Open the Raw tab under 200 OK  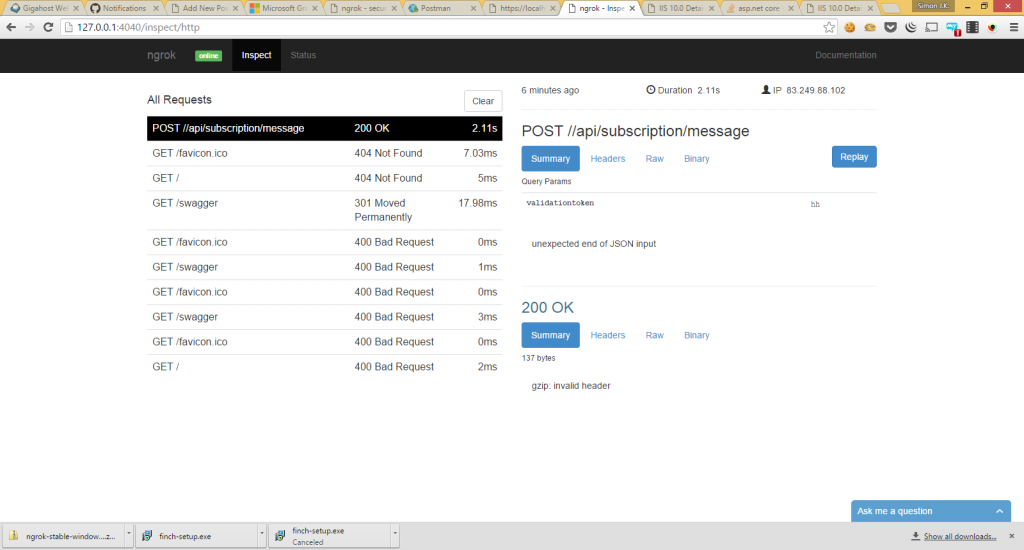pyautogui.click(x=654, y=335)
